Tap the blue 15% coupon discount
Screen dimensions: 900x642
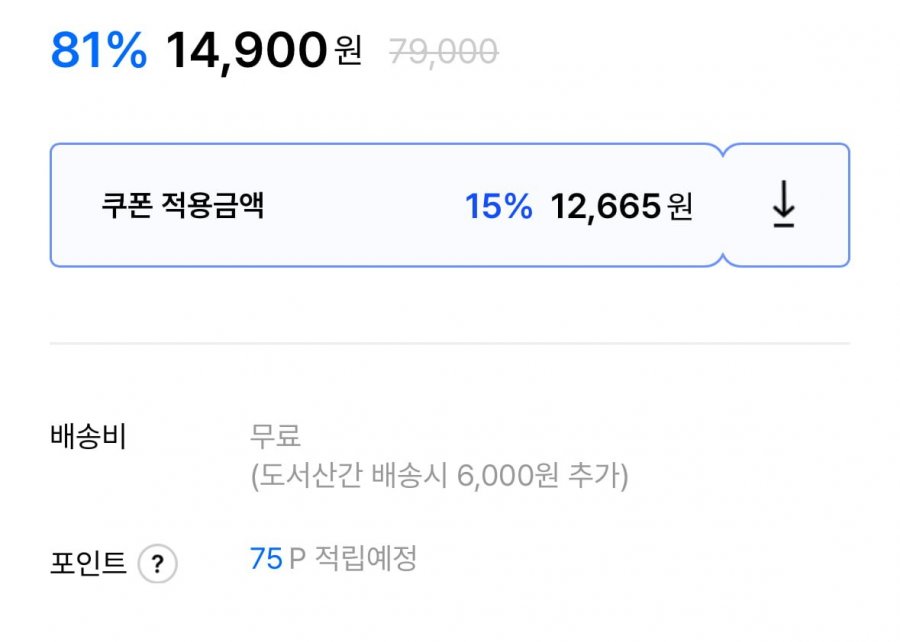498,207
